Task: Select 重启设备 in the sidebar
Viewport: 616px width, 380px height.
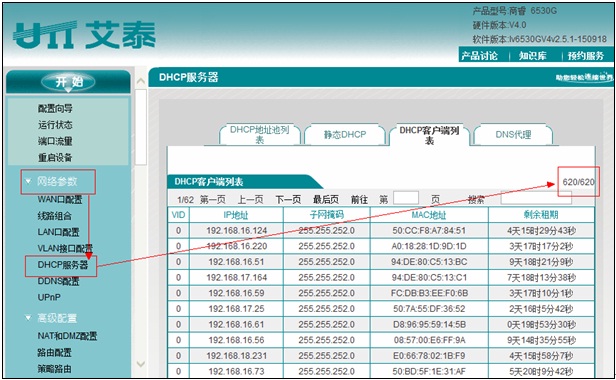Action: (x=55, y=158)
